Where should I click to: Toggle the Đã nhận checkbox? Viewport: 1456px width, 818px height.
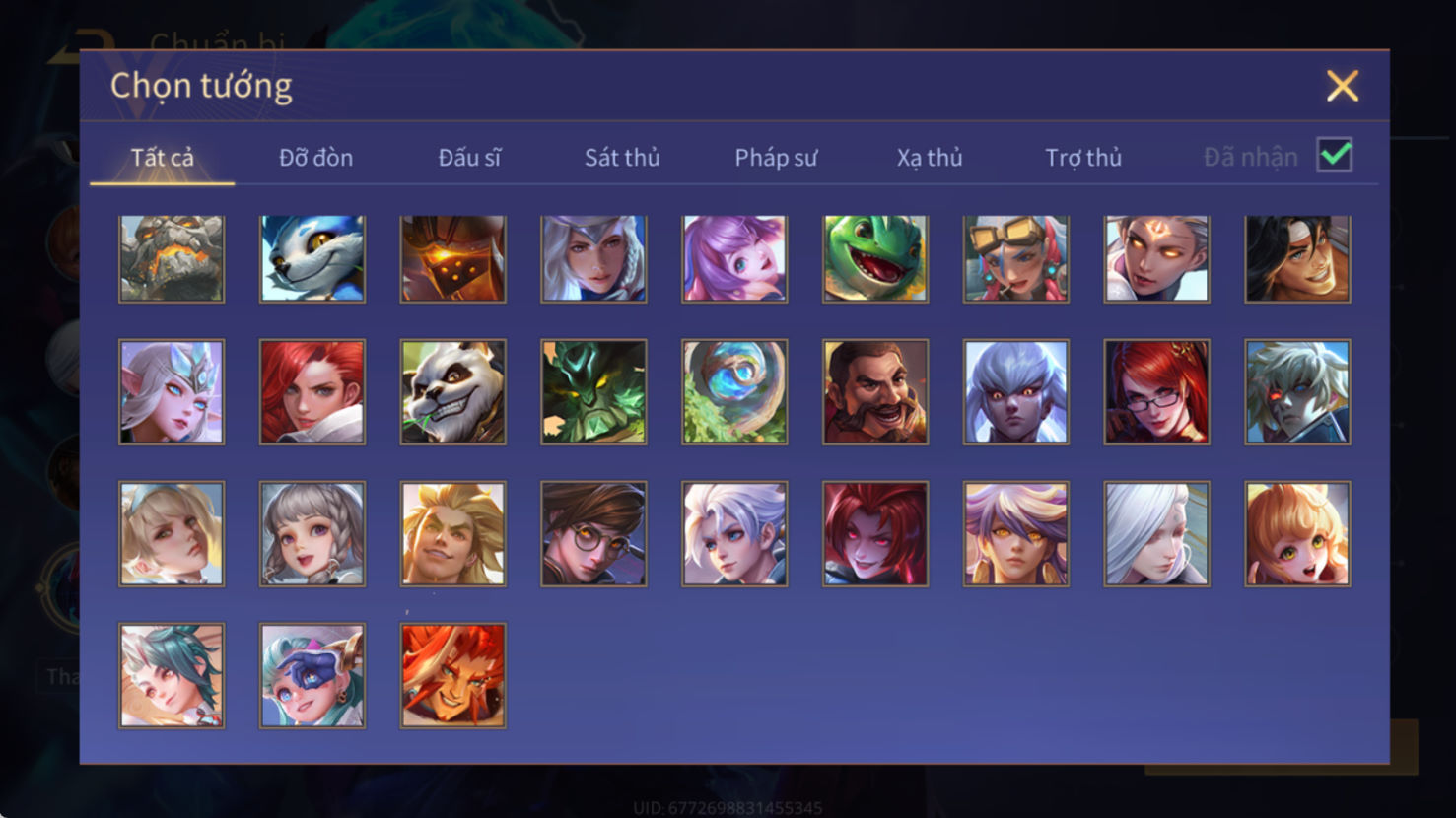click(1335, 156)
